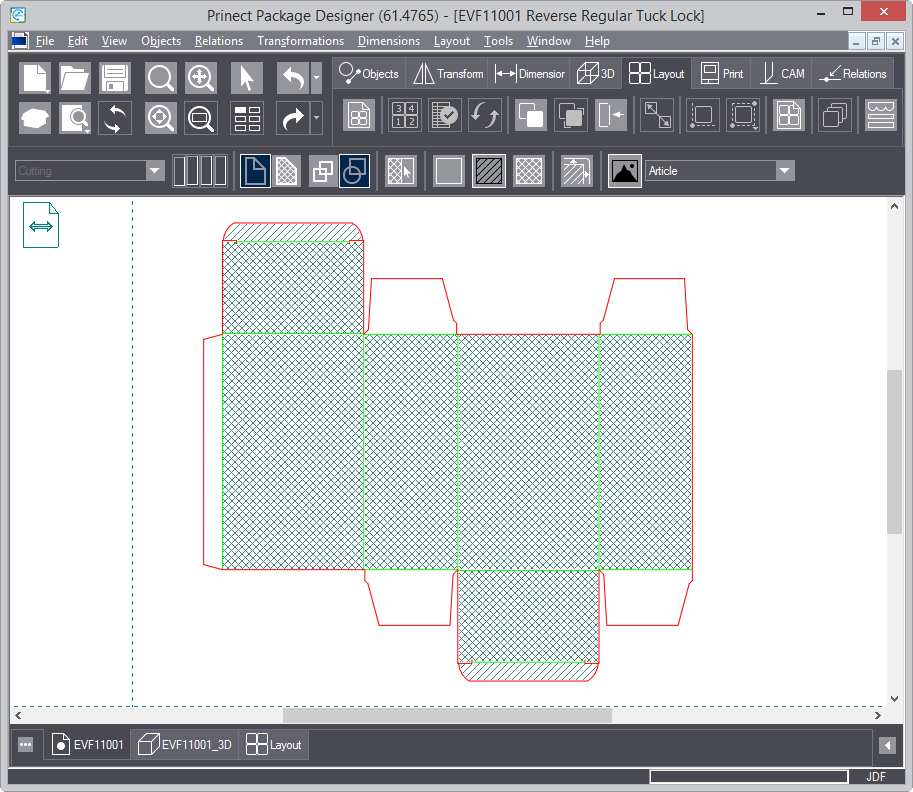Click the Save floppy disk icon
Screen dimensions: 913x792
point(115,78)
